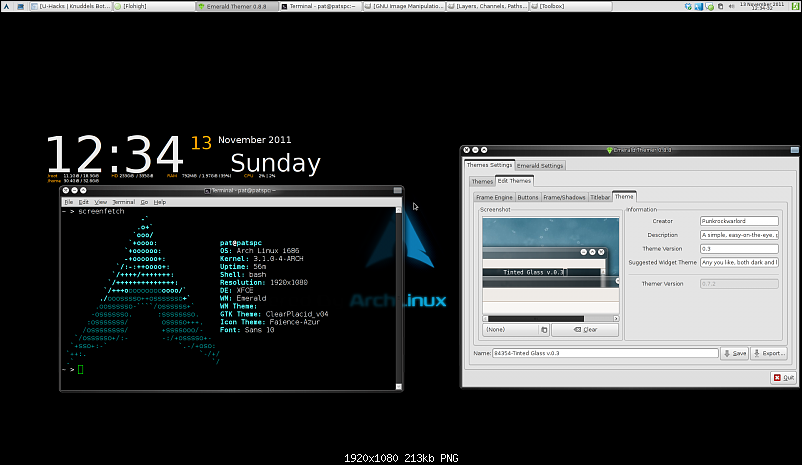The width and height of the screenshot is (802, 465).
Task: Open the Buttons tab
Action: coord(527,197)
